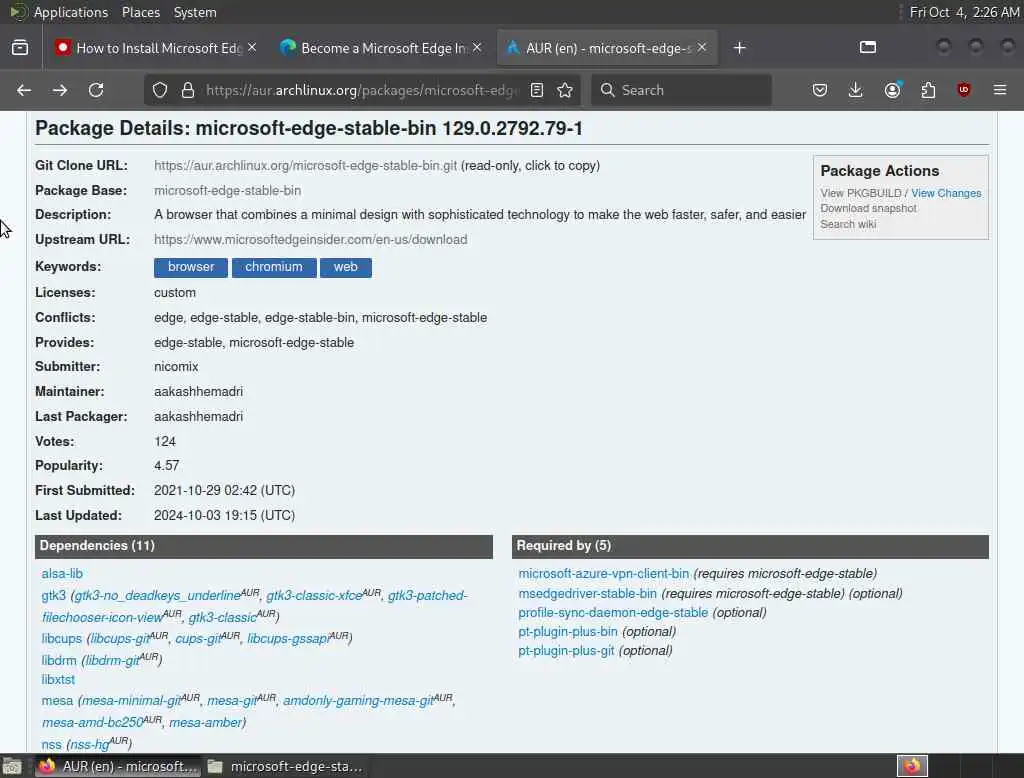This screenshot has height=778, width=1024.
Task: Click the Firefox search input field
Action: 682,90
